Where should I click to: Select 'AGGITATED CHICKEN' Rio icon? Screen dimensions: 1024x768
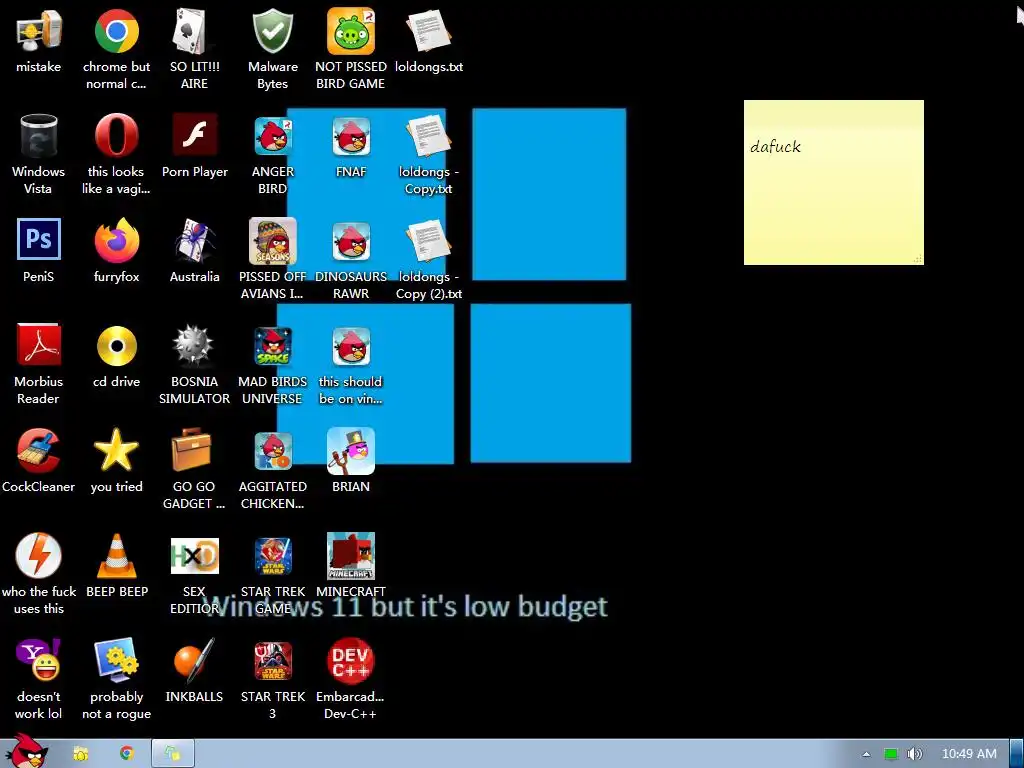tap(272, 451)
